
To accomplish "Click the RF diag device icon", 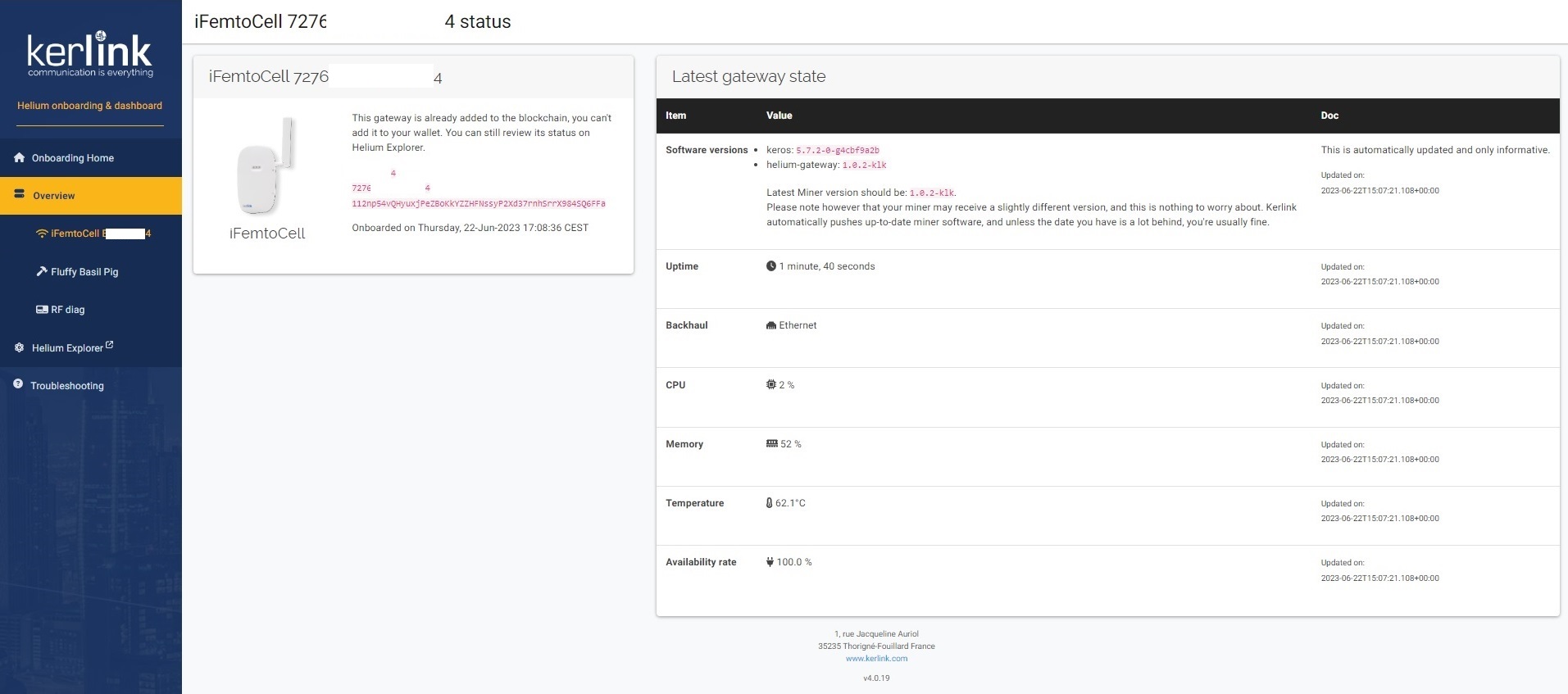I will [42, 310].
